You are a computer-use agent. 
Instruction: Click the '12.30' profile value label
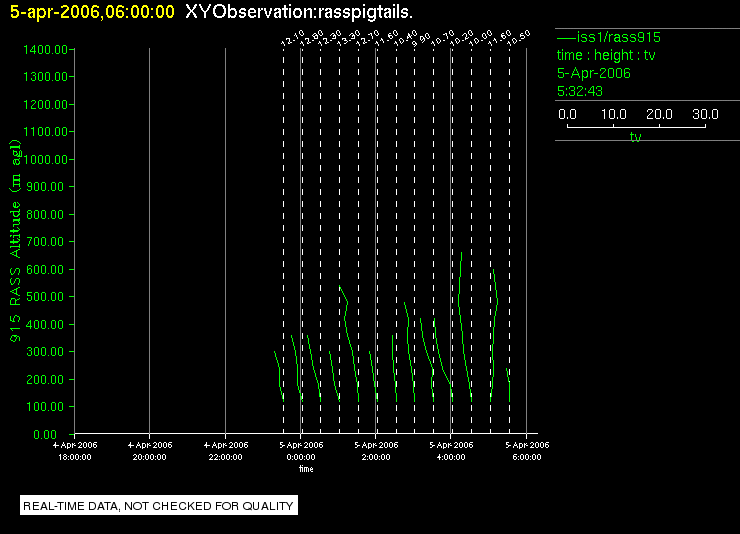(330, 38)
